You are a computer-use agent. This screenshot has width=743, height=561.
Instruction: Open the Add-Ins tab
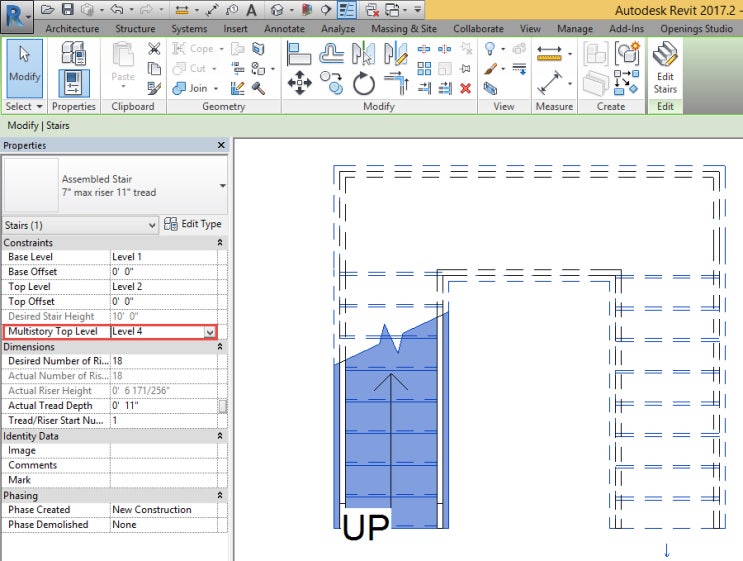pos(626,29)
